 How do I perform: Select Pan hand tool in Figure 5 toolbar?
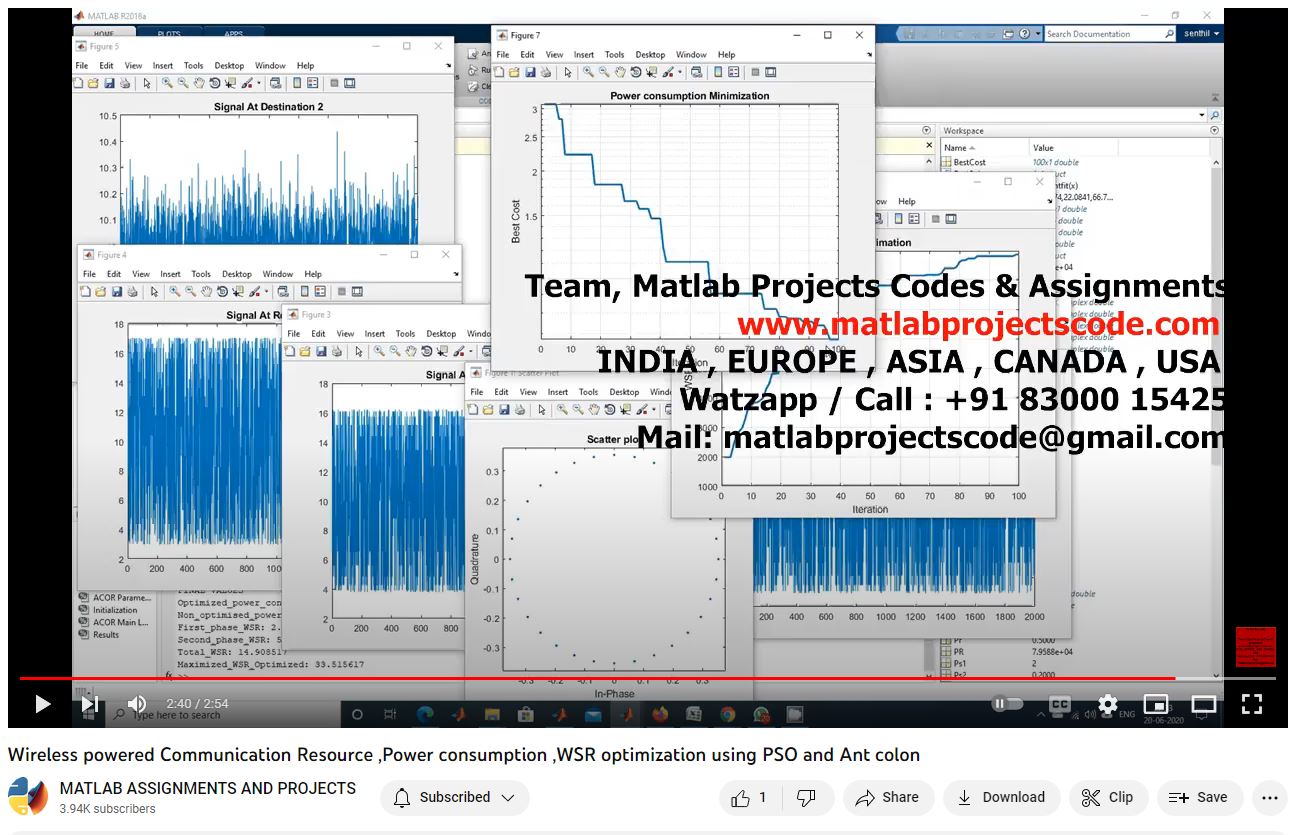pos(199,83)
